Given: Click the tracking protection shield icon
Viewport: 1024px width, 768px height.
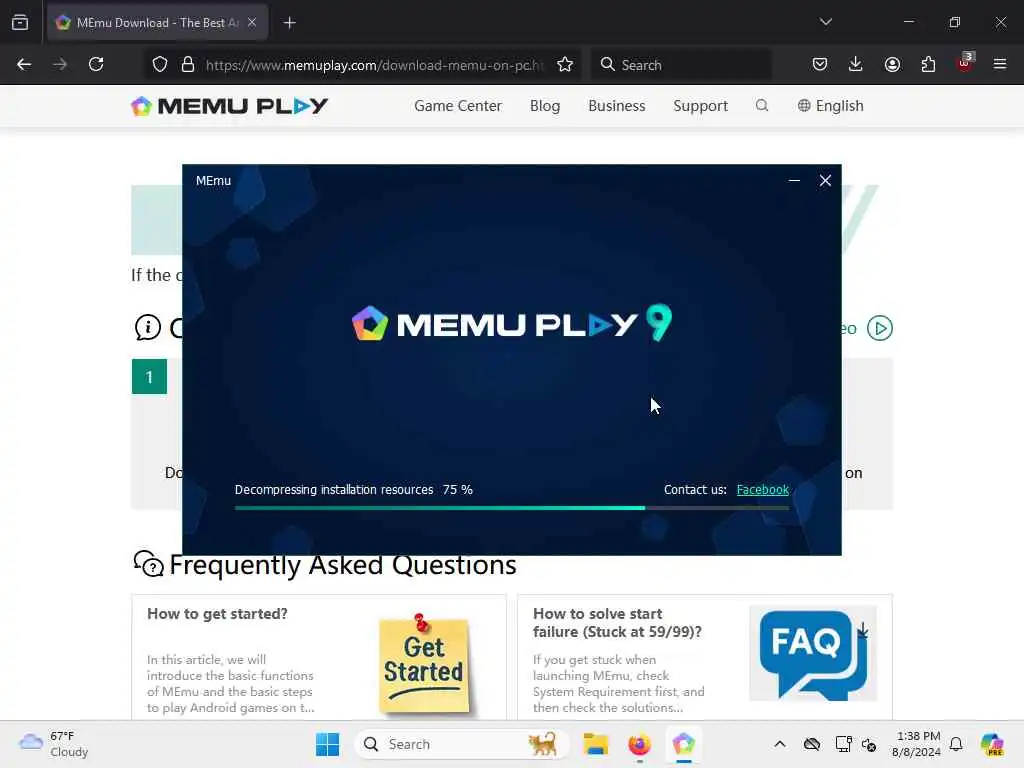Looking at the screenshot, I should pos(160,64).
